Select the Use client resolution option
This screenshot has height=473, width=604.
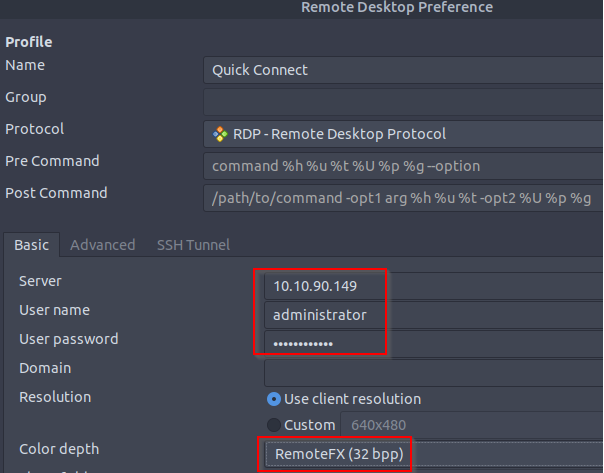pos(274,399)
